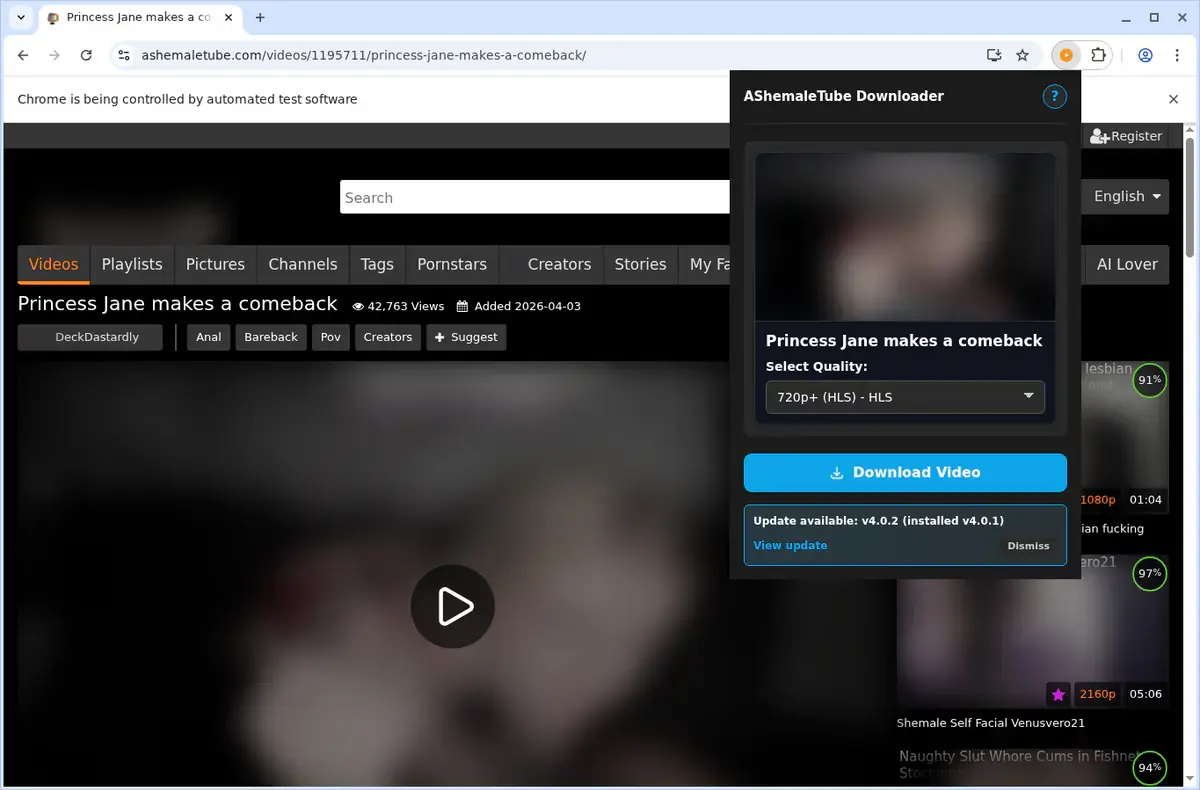Click the 'AShemaleTube Downloader' popup heading
Viewport: 1200px width, 790px height.
[x=844, y=96]
